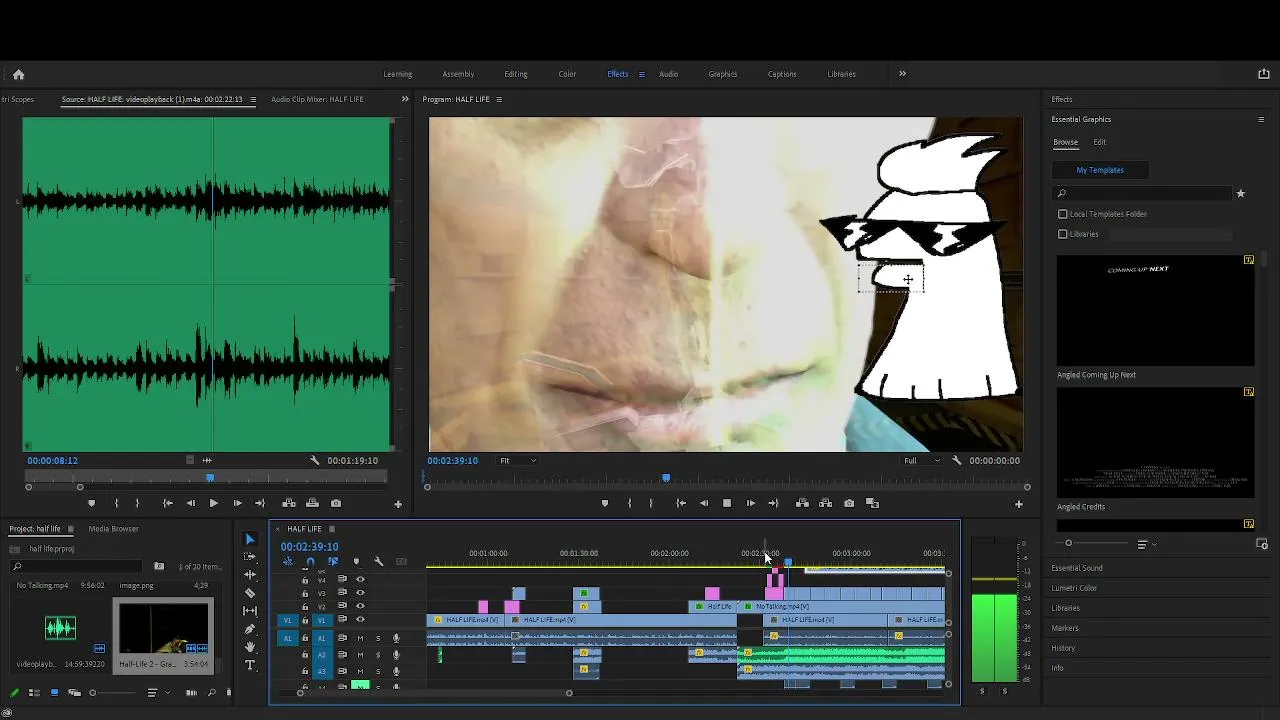Switch to the Learning workspace

398,74
